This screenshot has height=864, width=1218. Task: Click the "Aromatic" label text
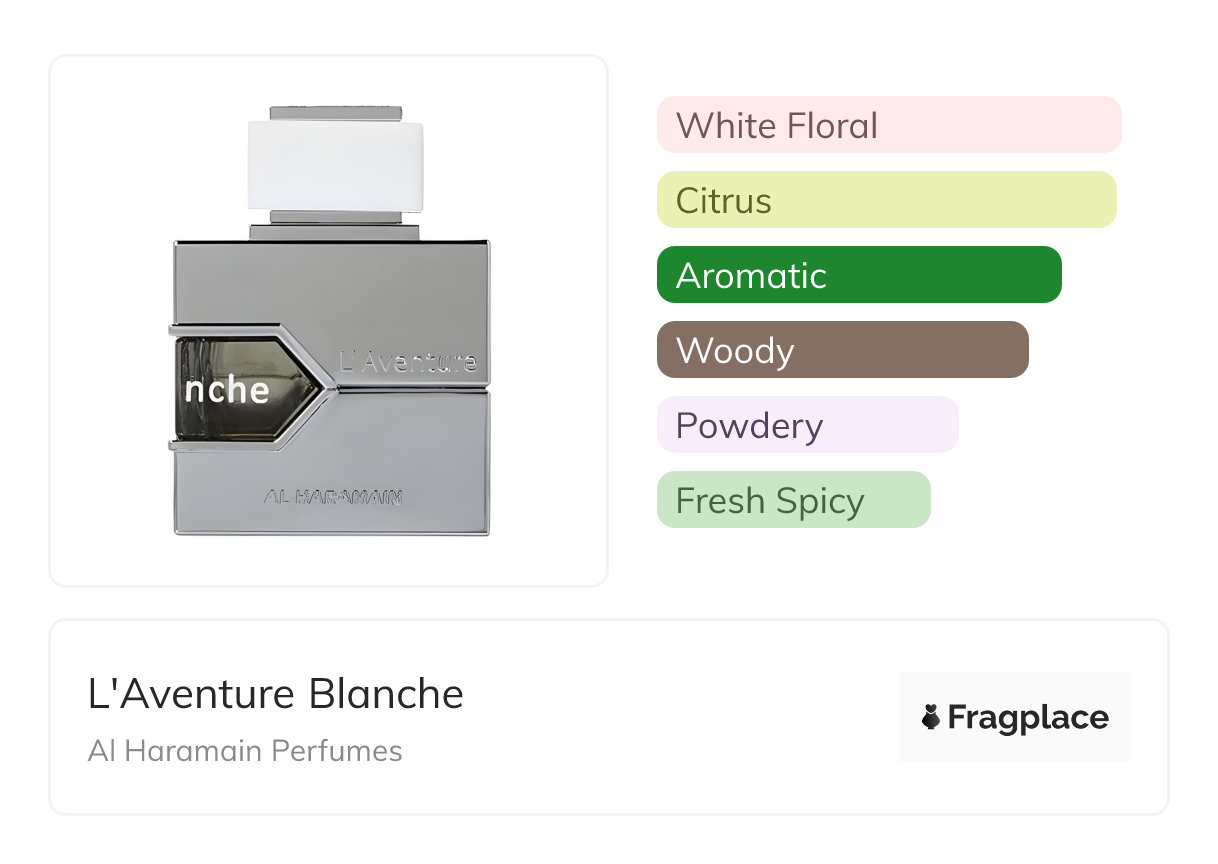(751, 276)
